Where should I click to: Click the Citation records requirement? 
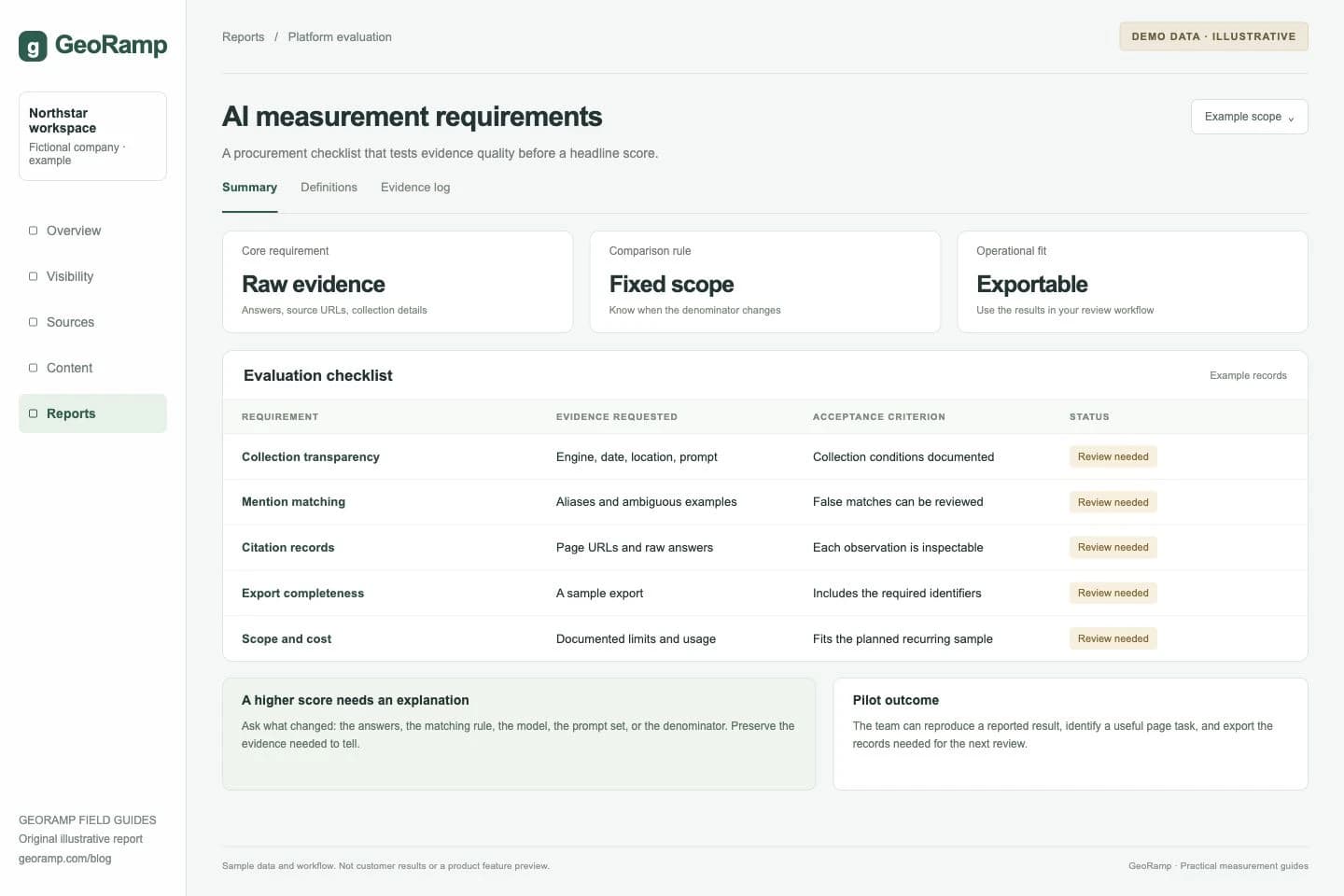coord(287,548)
